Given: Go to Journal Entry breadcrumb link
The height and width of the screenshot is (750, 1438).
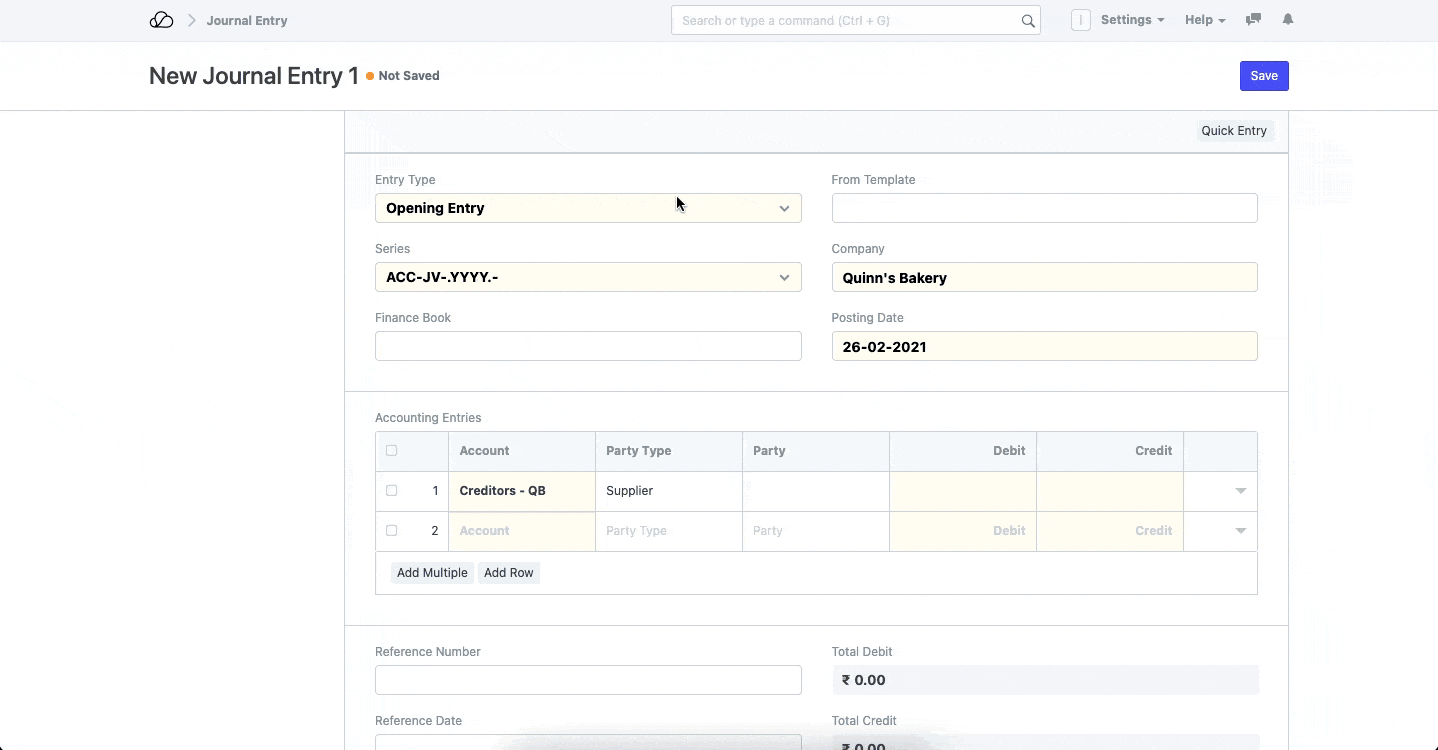Looking at the screenshot, I should pyautogui.click(x=247, y=20).
